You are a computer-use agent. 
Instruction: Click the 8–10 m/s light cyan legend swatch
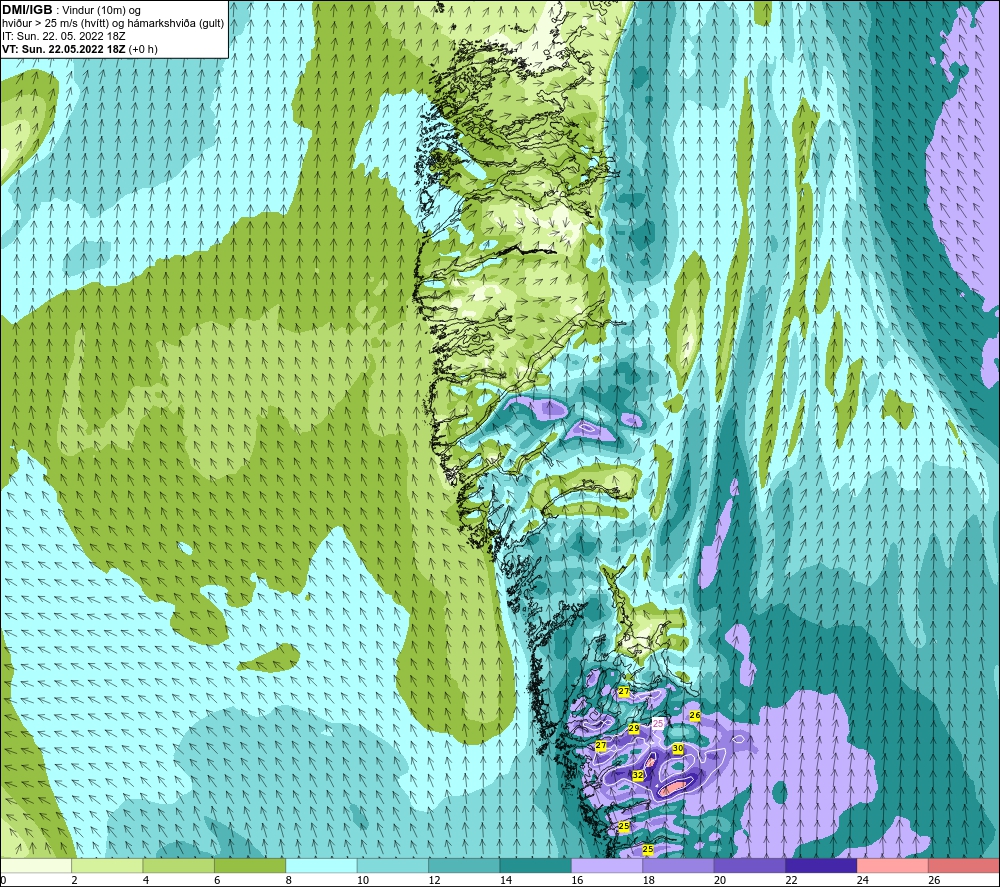(321, 866)
